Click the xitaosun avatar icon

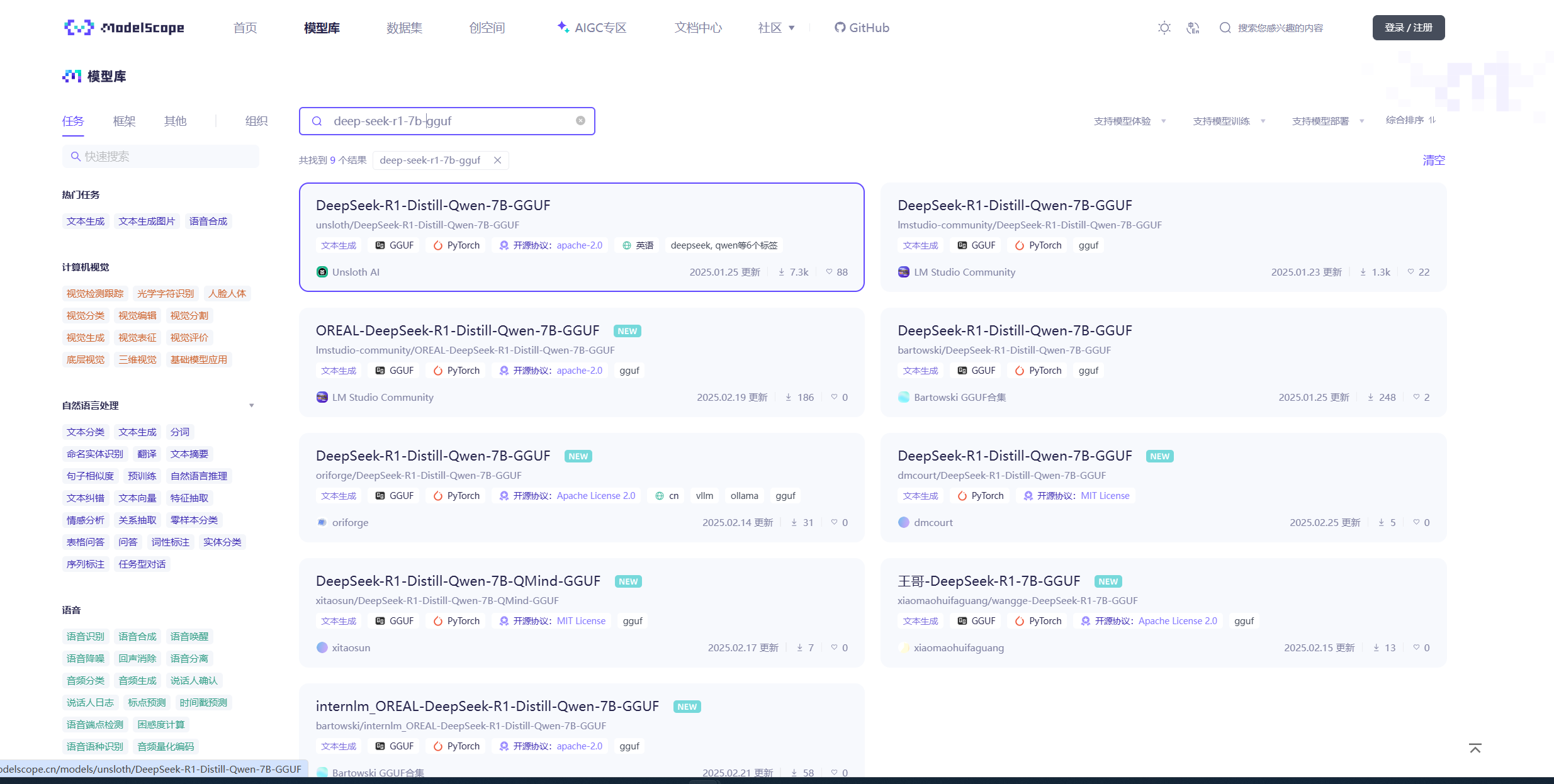(x=322, y=647)
